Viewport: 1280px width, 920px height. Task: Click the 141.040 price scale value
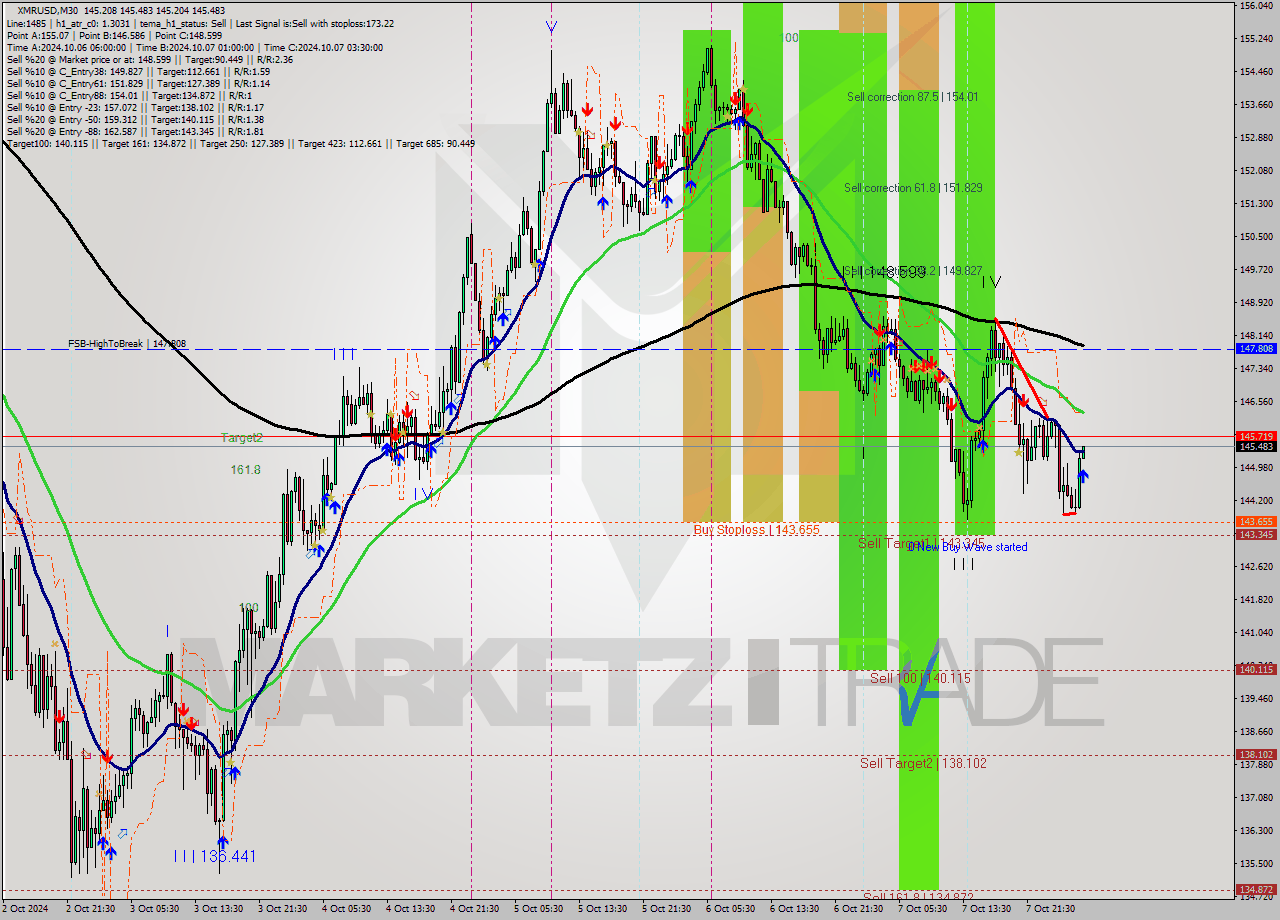coord(1256,633)
